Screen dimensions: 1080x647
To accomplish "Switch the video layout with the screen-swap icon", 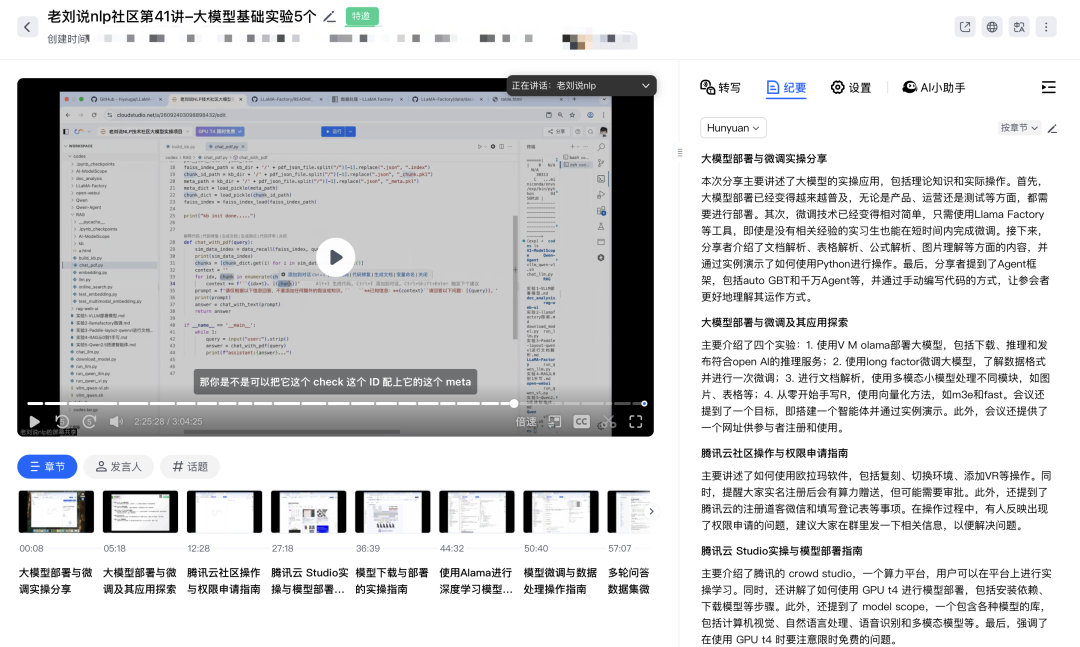I will [554, 421].
